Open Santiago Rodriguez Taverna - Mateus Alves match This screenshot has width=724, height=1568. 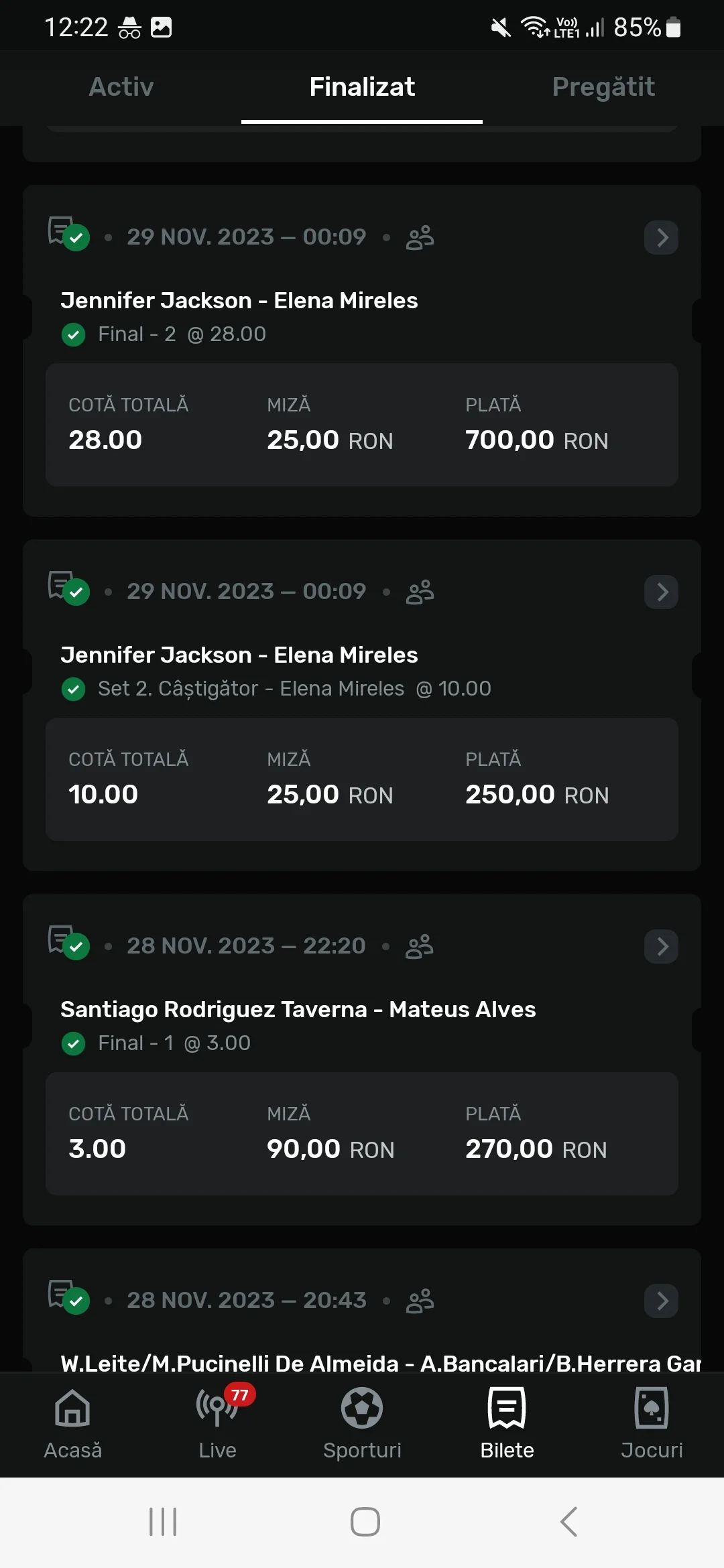[x=298, y=1009]
